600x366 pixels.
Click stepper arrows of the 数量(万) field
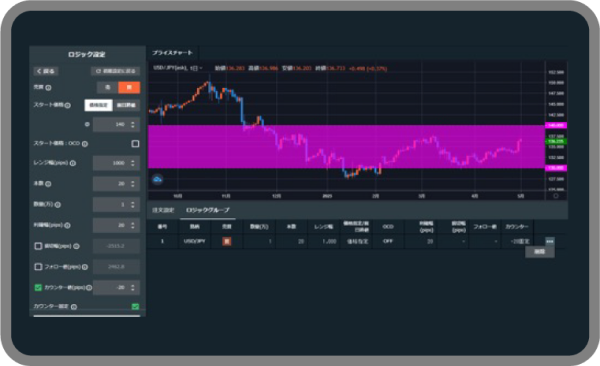coord(133,205)
